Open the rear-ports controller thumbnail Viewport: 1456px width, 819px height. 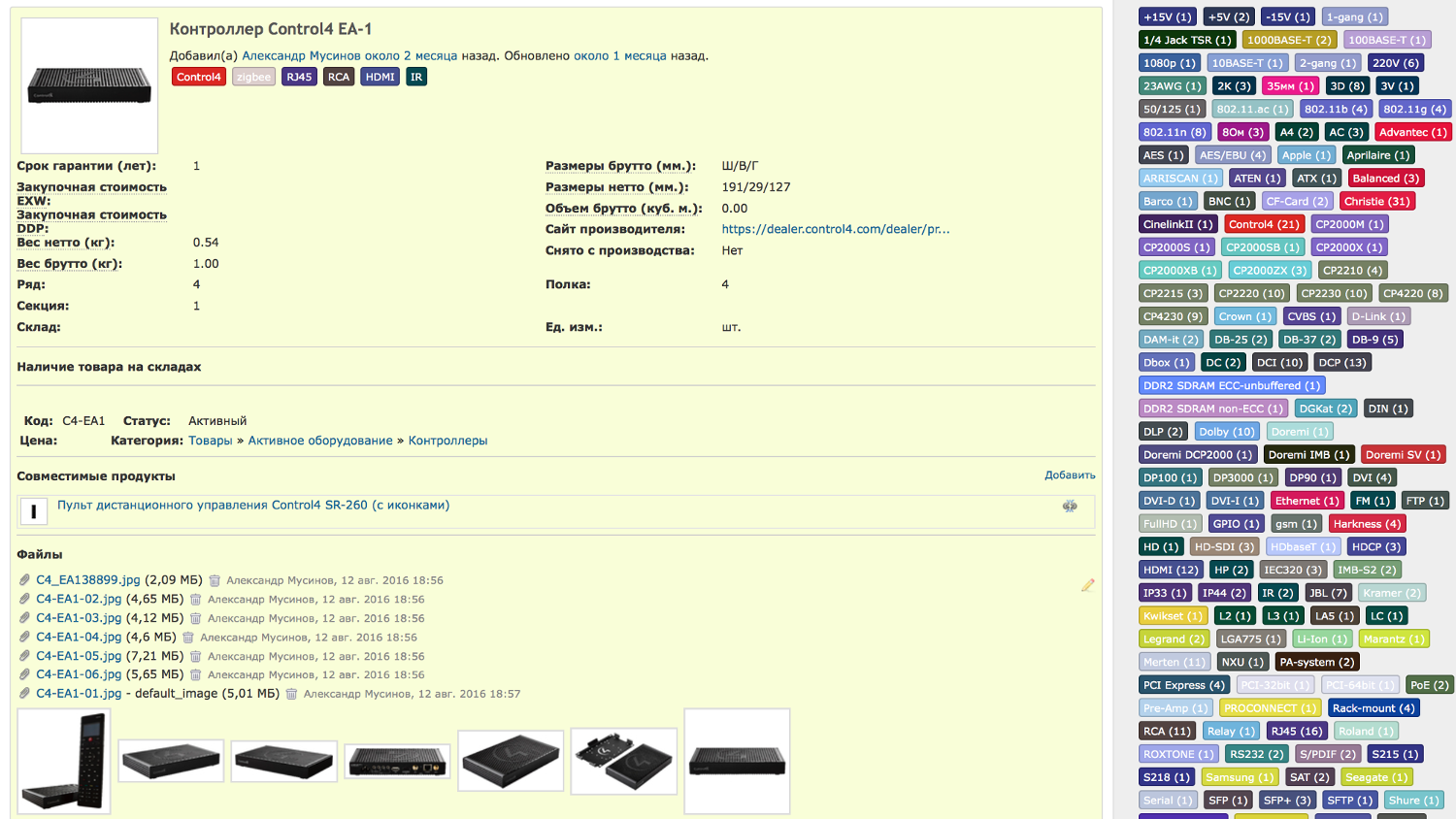397,761
